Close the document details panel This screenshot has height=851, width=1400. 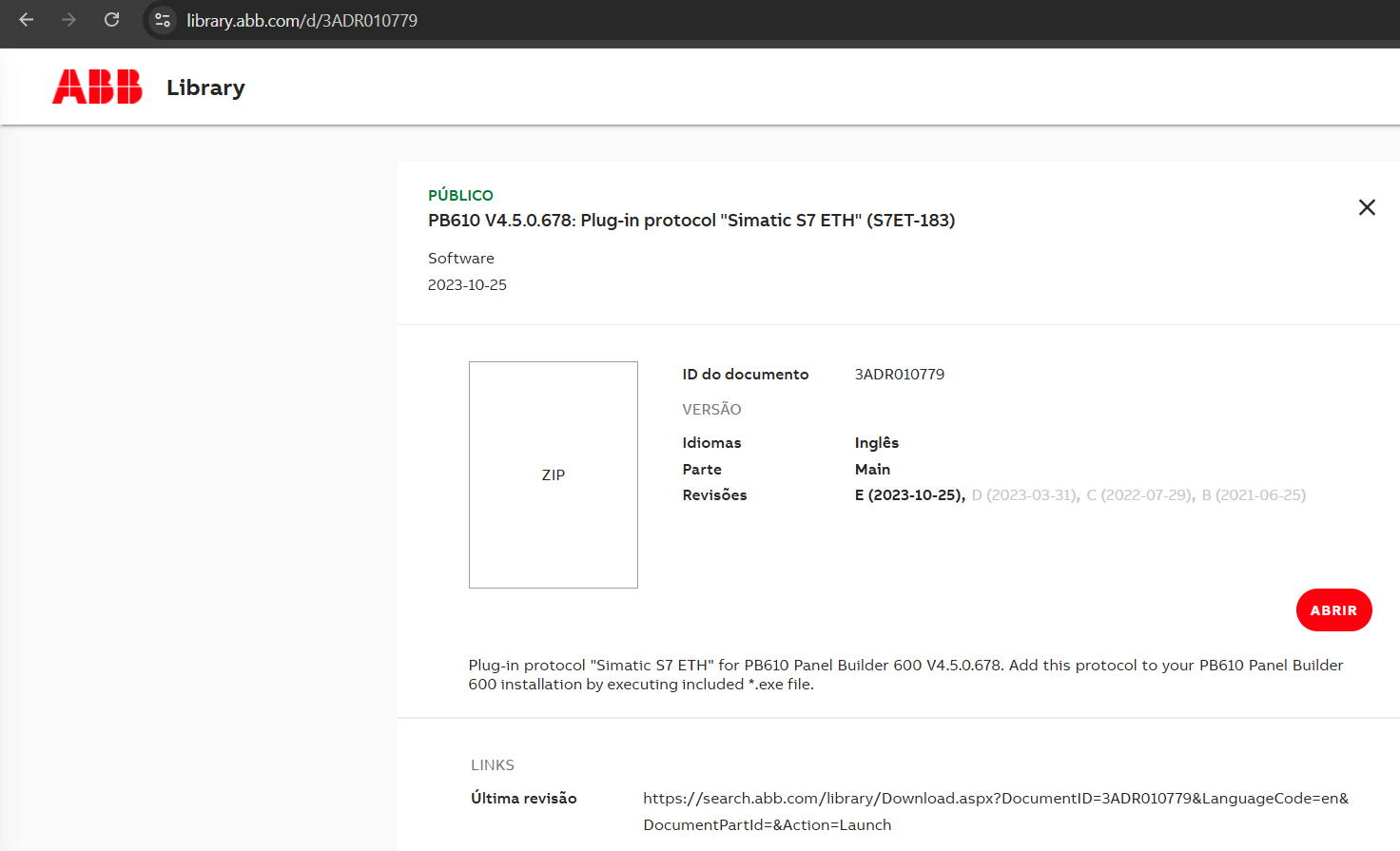point(1367,207)
